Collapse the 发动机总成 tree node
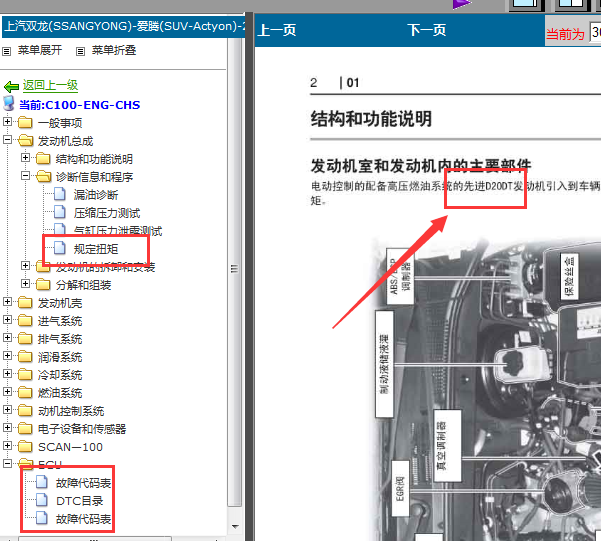Screen dimensions: 601x541 tap(7, 140)
